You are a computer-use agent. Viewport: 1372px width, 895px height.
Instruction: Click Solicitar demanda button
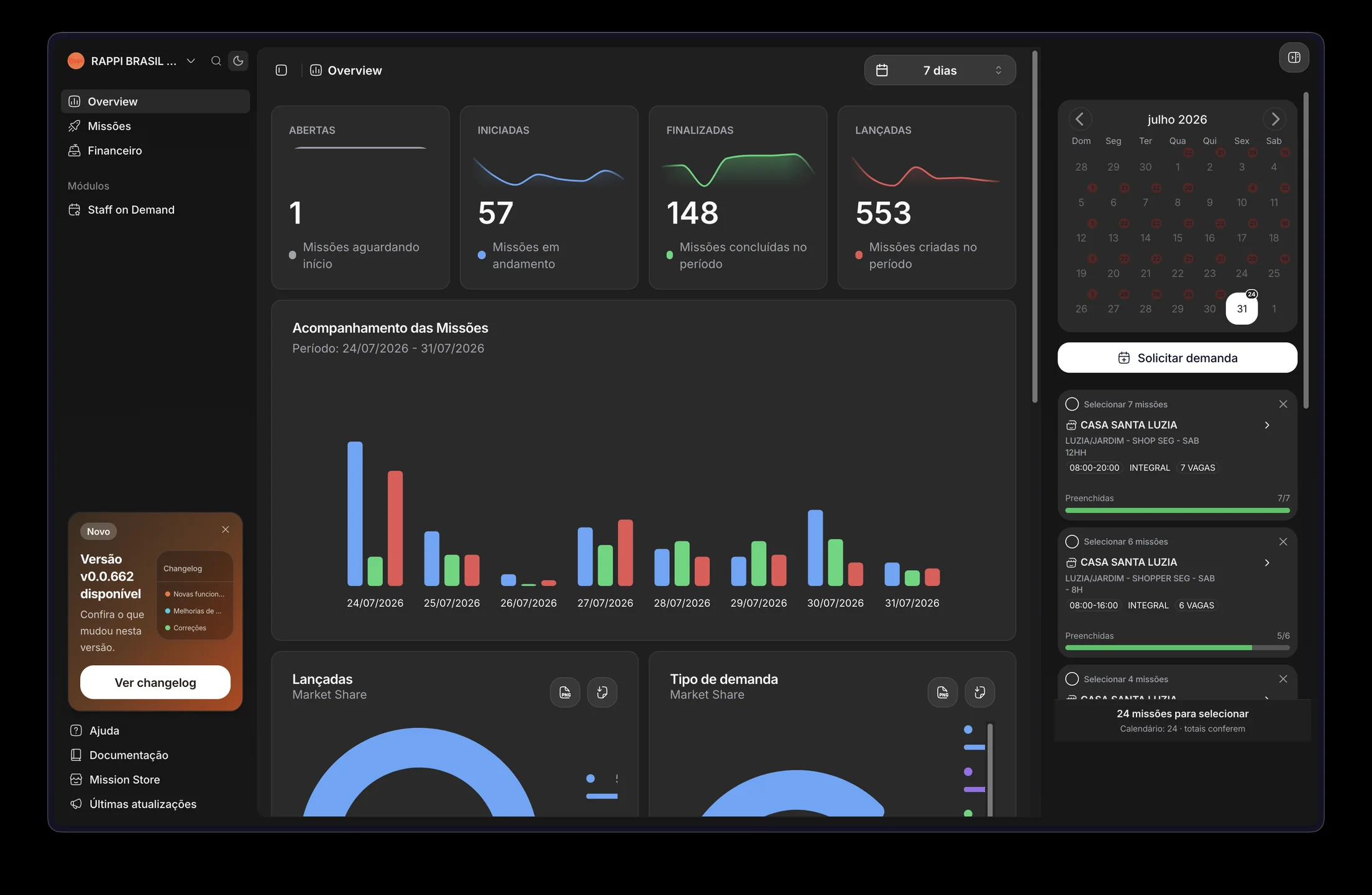point(1178,358)
